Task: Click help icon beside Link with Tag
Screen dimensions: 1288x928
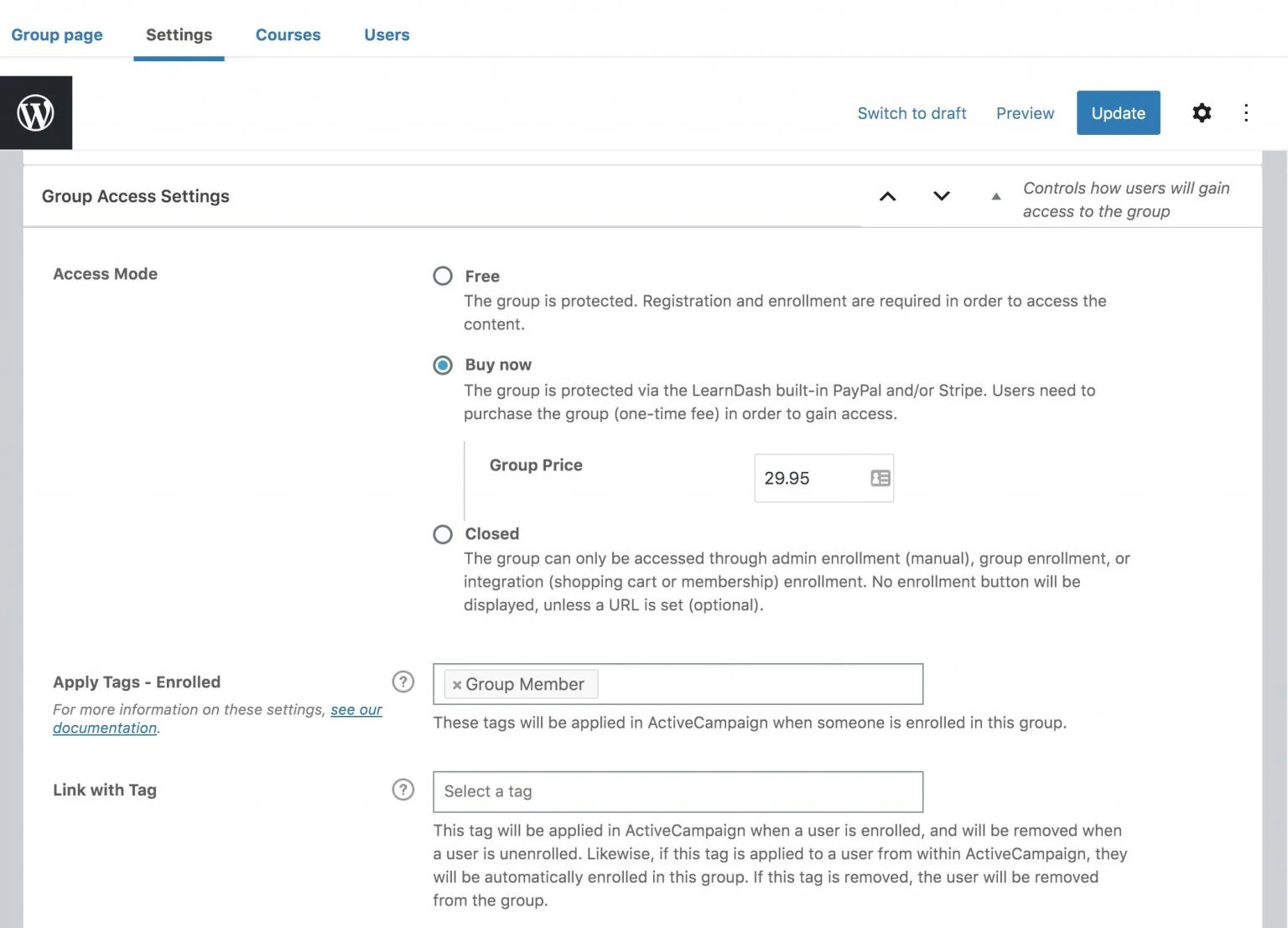Action: point(403,790)
